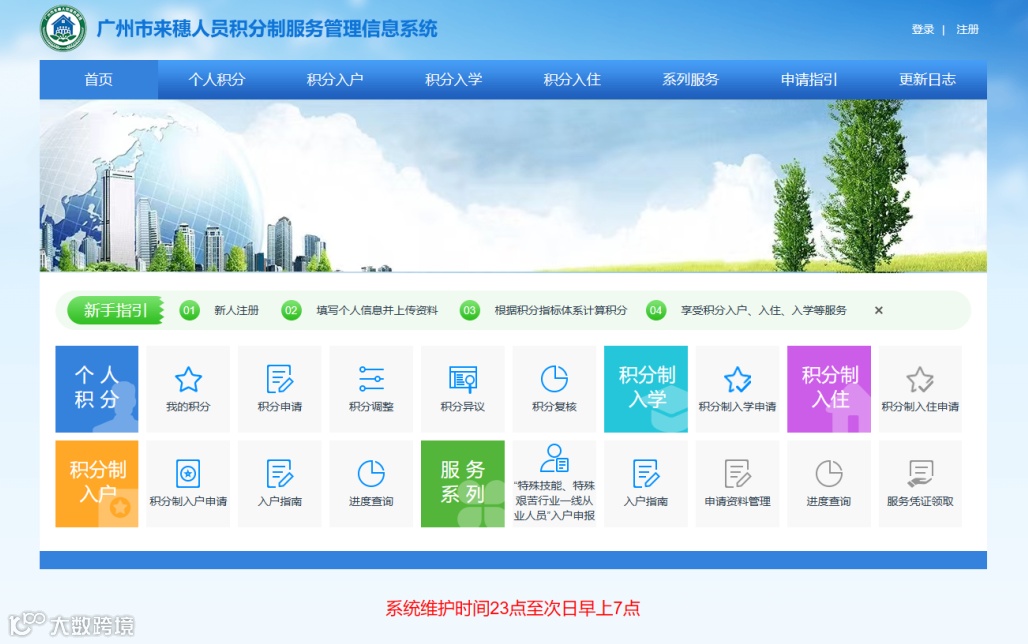Viewport: 1028px width, 644px height.
Task: Open the 积分调整 sliders icon
Action: [371, 380]
